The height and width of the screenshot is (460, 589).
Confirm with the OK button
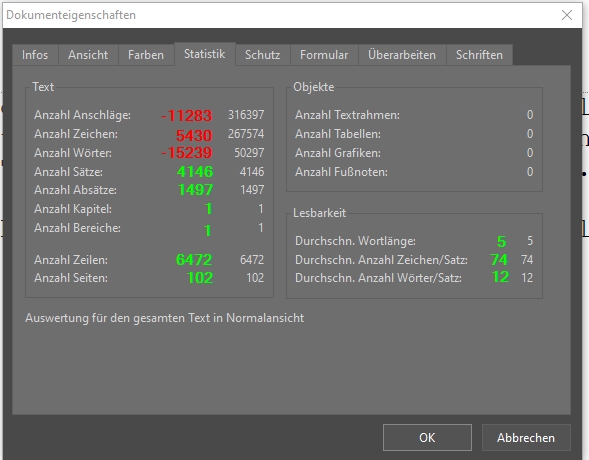[427, 437]
